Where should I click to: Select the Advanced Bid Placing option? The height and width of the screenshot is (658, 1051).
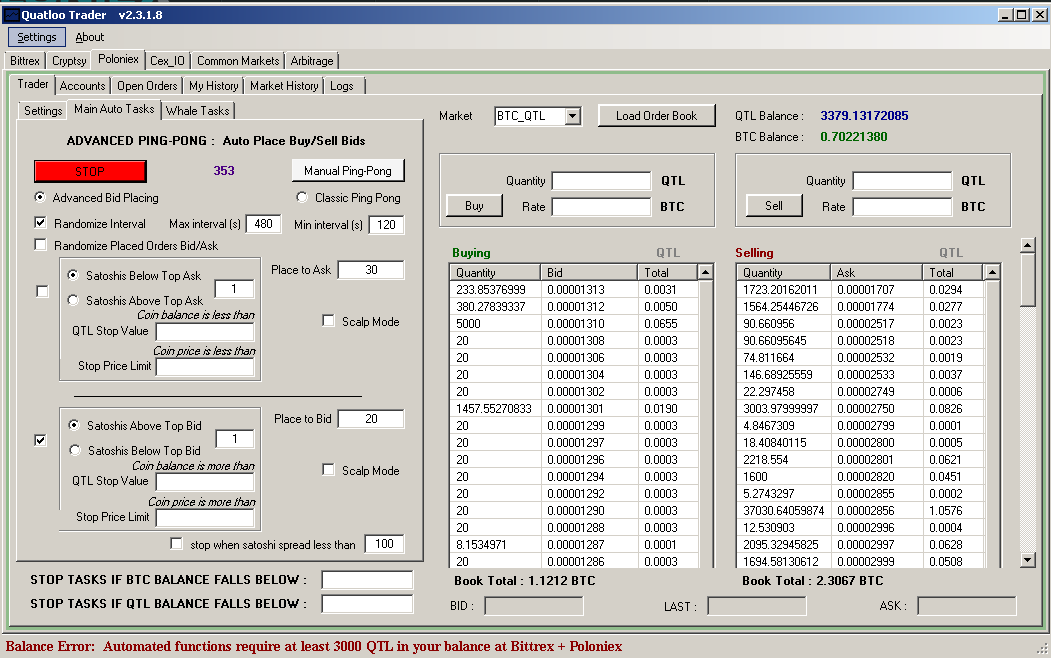40,198
